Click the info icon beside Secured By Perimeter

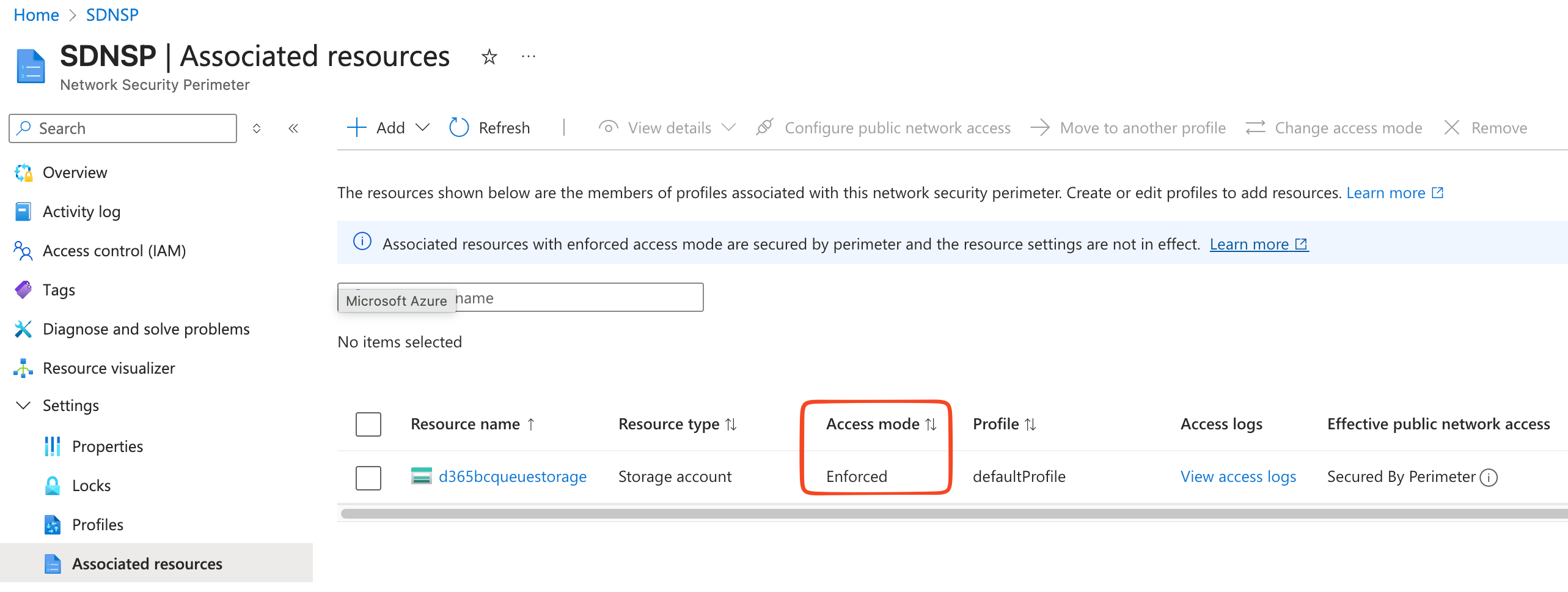pyautogui.click(x=1489, y=477)
